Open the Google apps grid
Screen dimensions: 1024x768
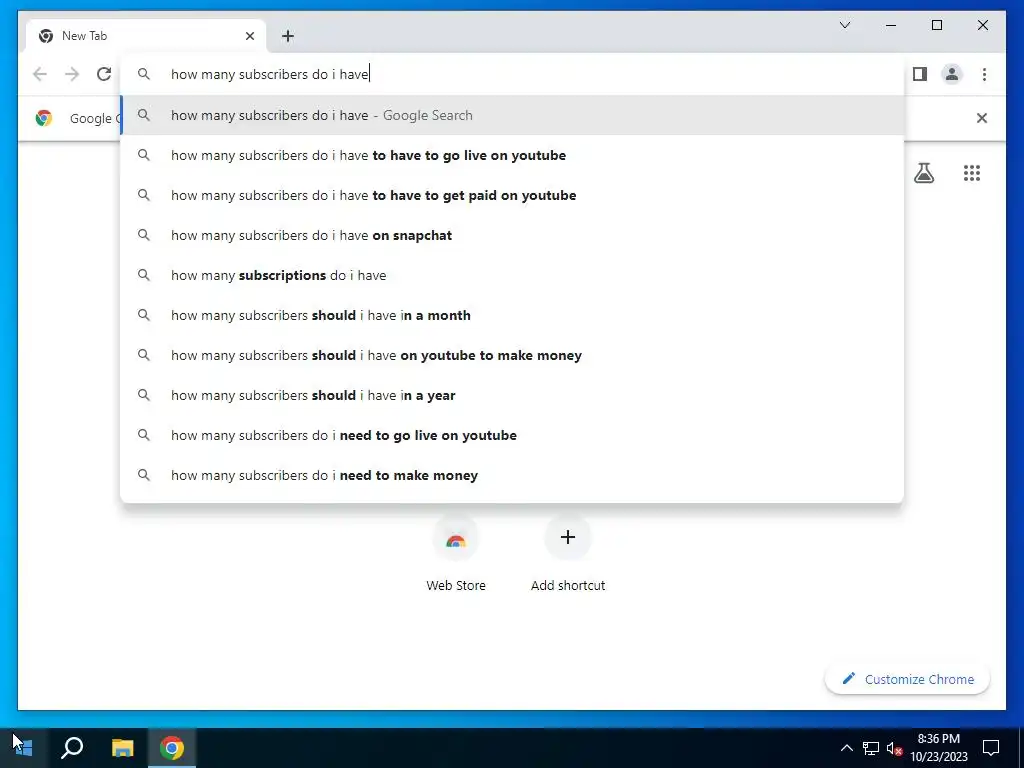(x=972, y=173)
